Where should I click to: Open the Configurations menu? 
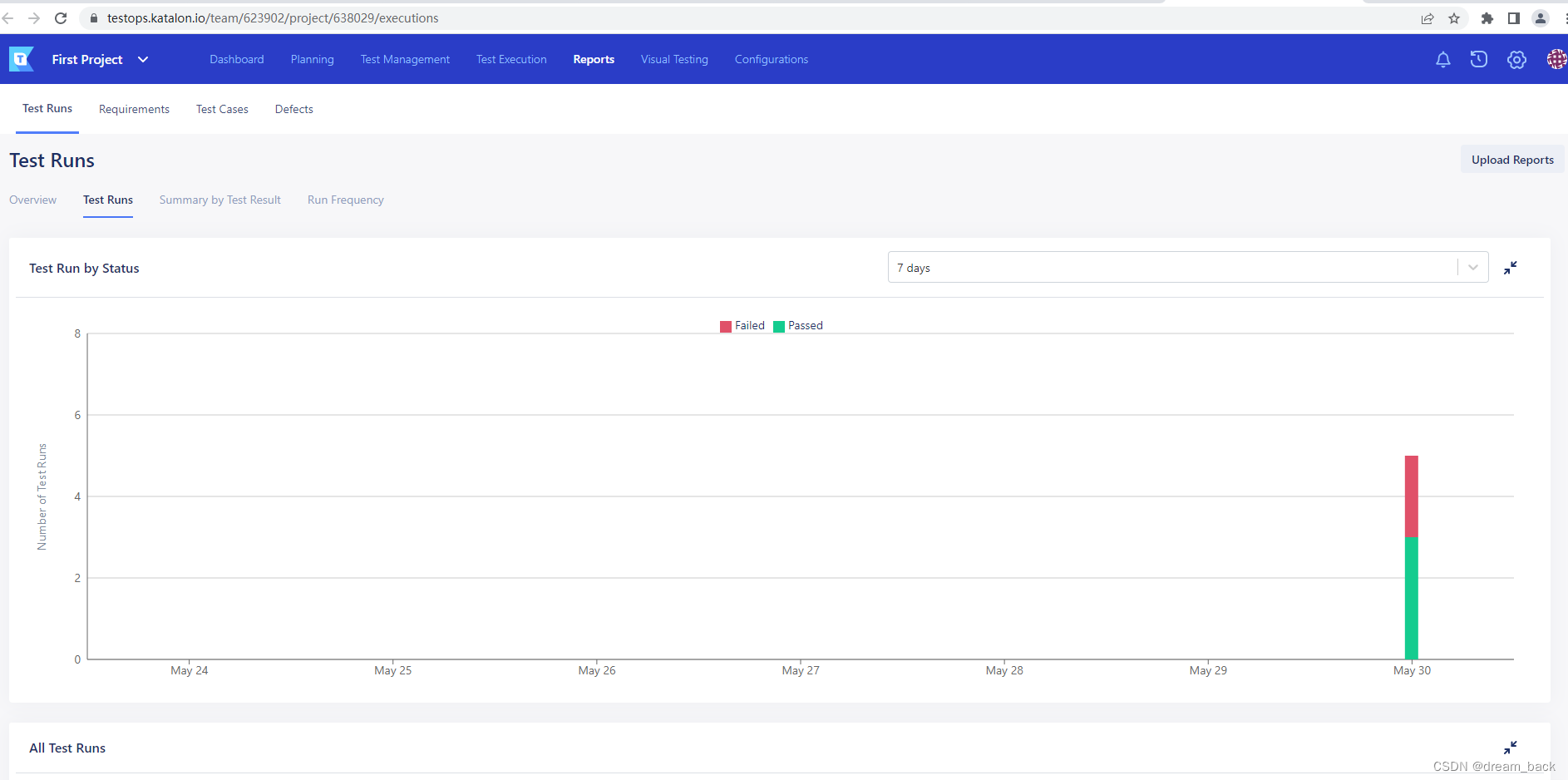772,59
